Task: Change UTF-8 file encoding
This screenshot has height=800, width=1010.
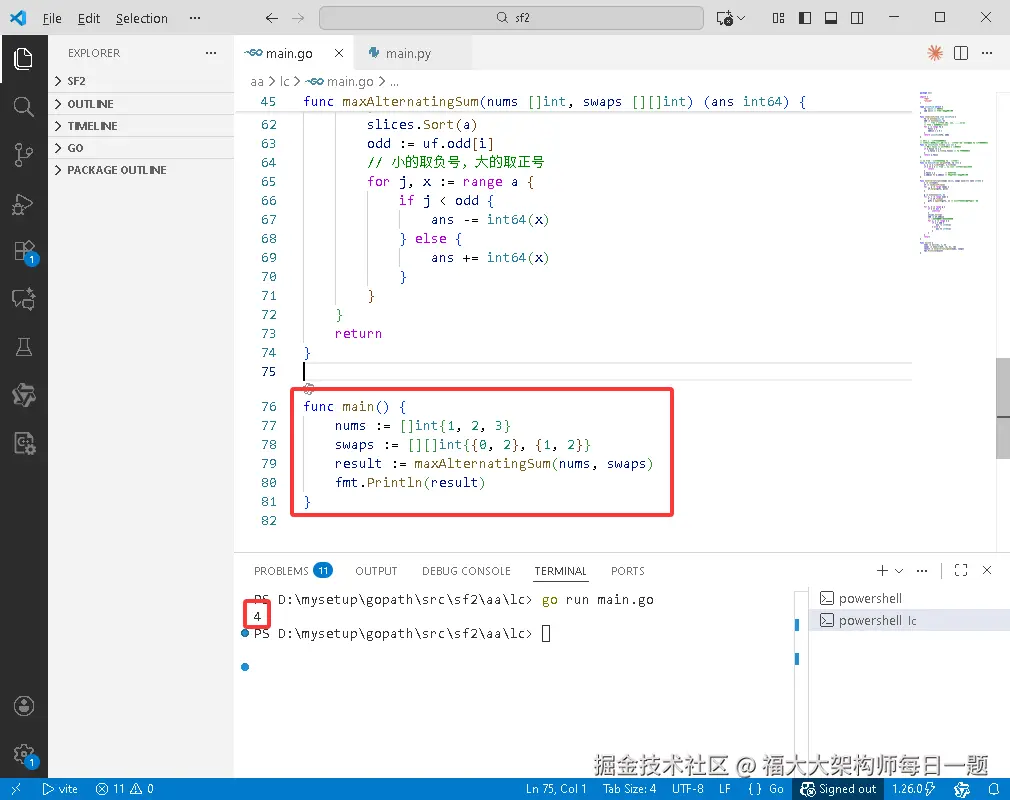Action: [x=687, y=788]
